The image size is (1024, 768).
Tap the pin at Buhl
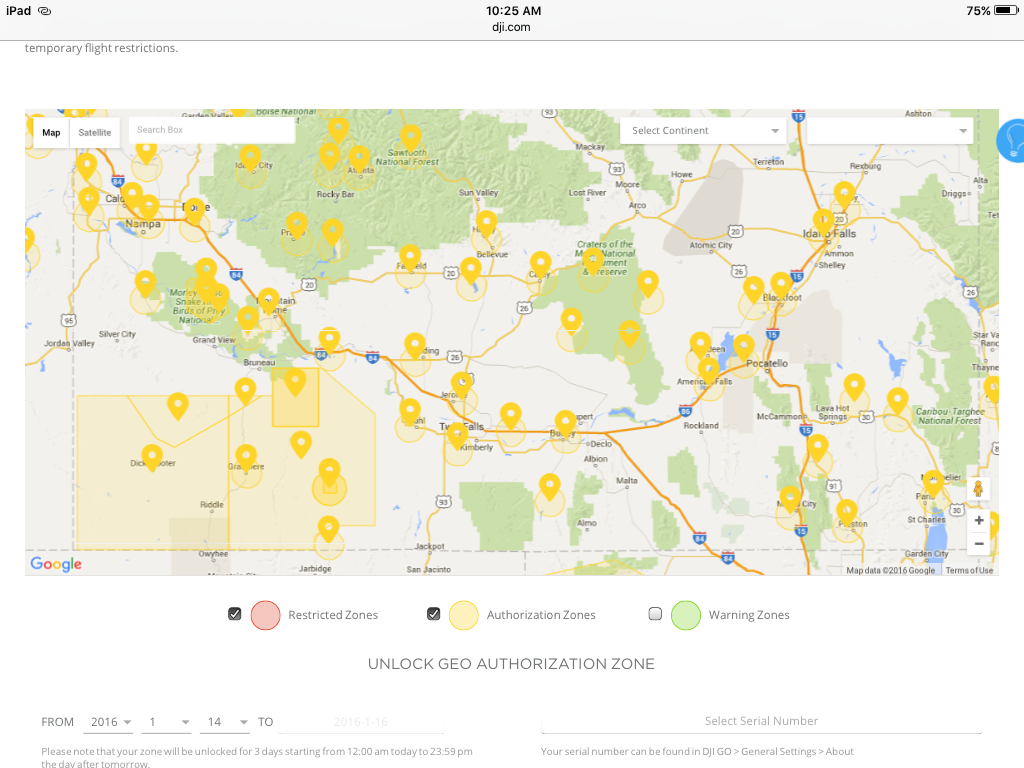point(410,411)
